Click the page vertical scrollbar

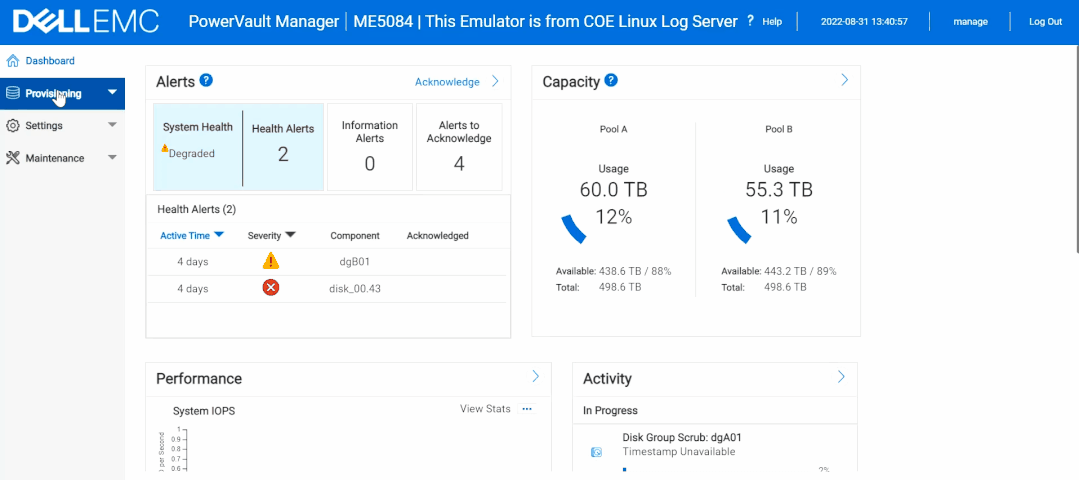pos(1076,148)
